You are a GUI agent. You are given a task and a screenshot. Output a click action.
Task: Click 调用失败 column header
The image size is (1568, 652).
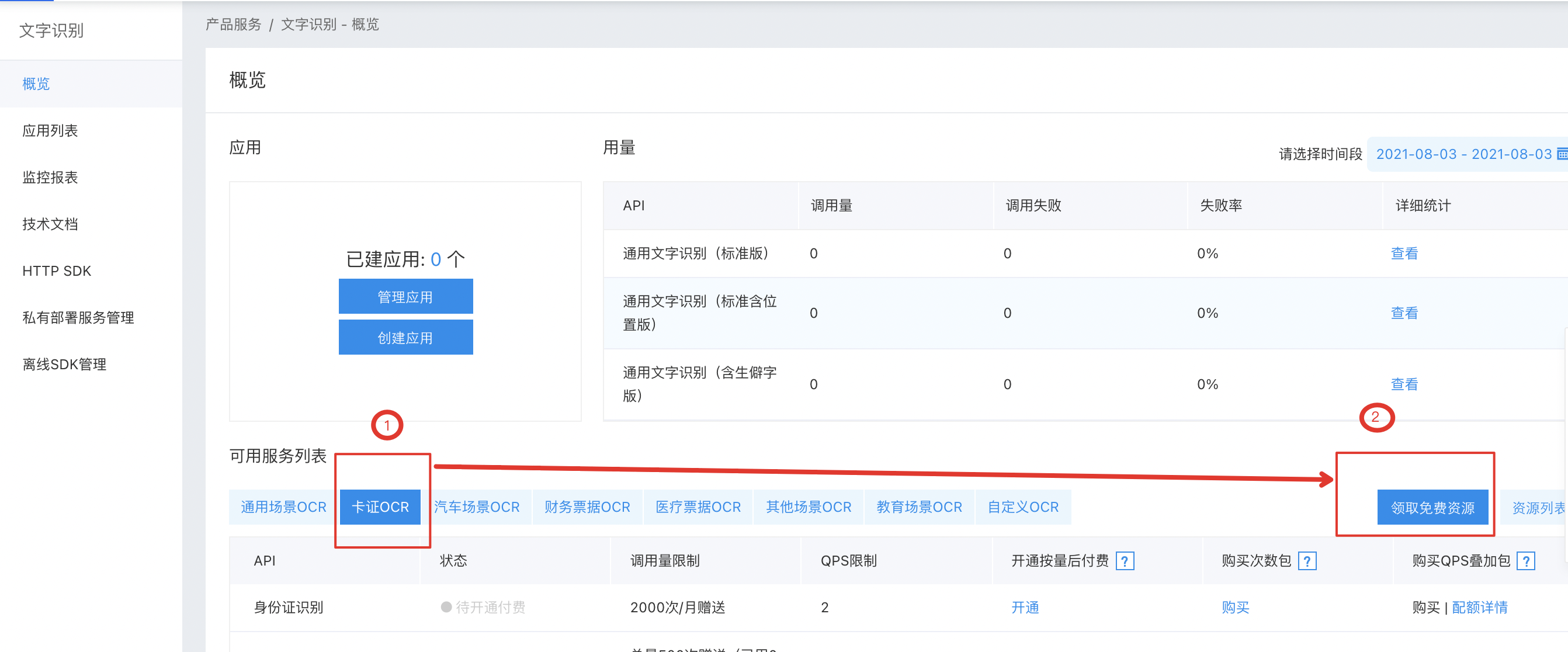(1033, 206)
